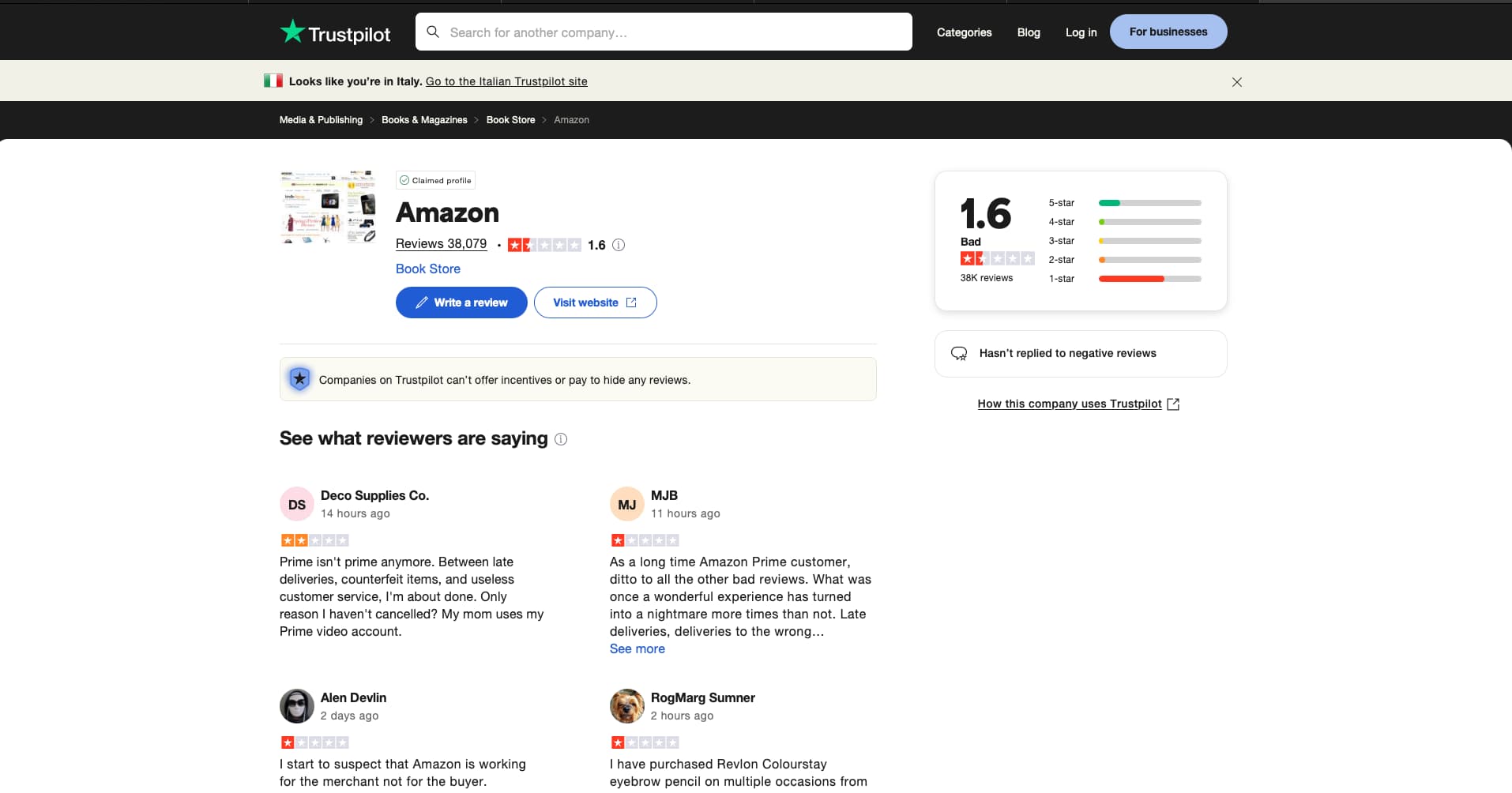Click the speech bubble reply icon
This screenshot has width=1512, height=793.
[959, 353]
